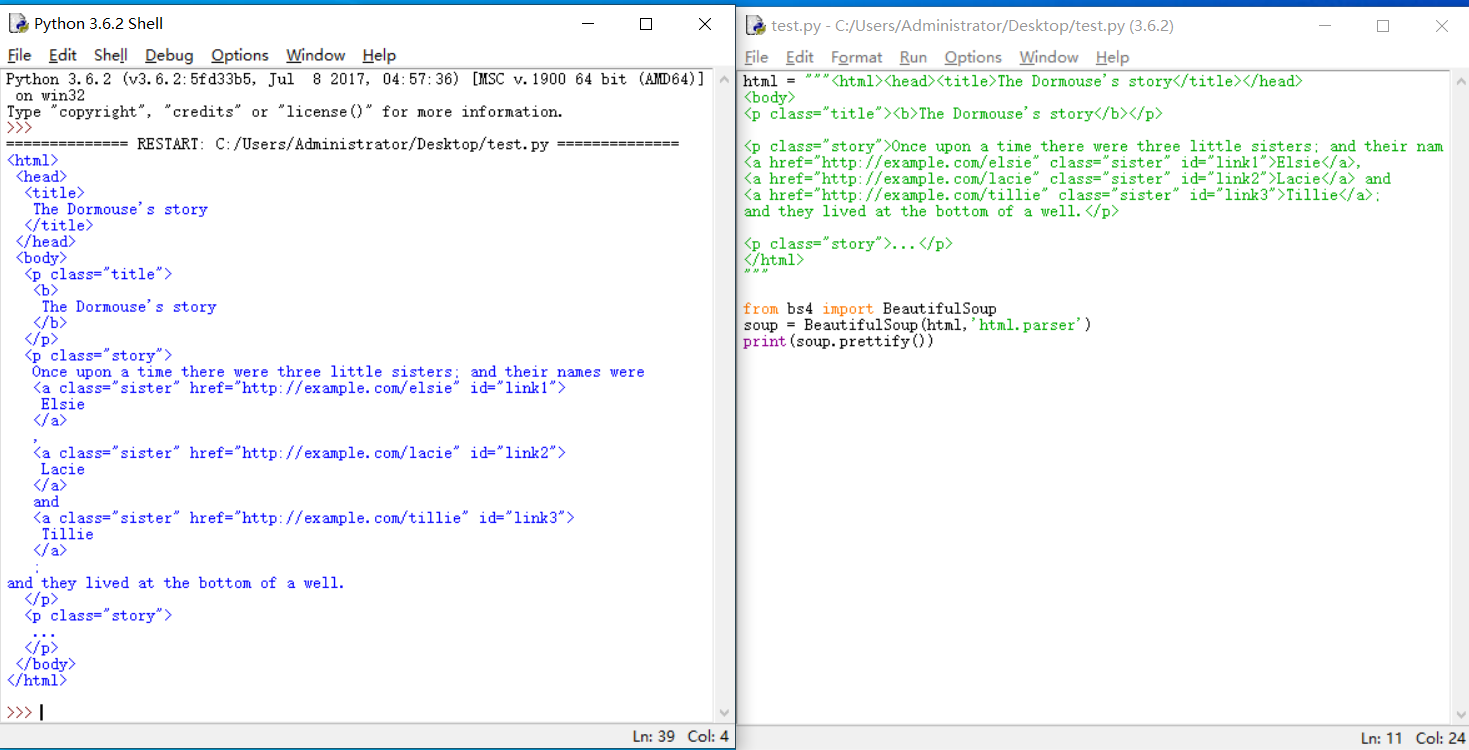Image resolution: width=1469 pixels, height=750 pixels.
Task: Open File menu in test.py editor
Action: coord(756,57)
